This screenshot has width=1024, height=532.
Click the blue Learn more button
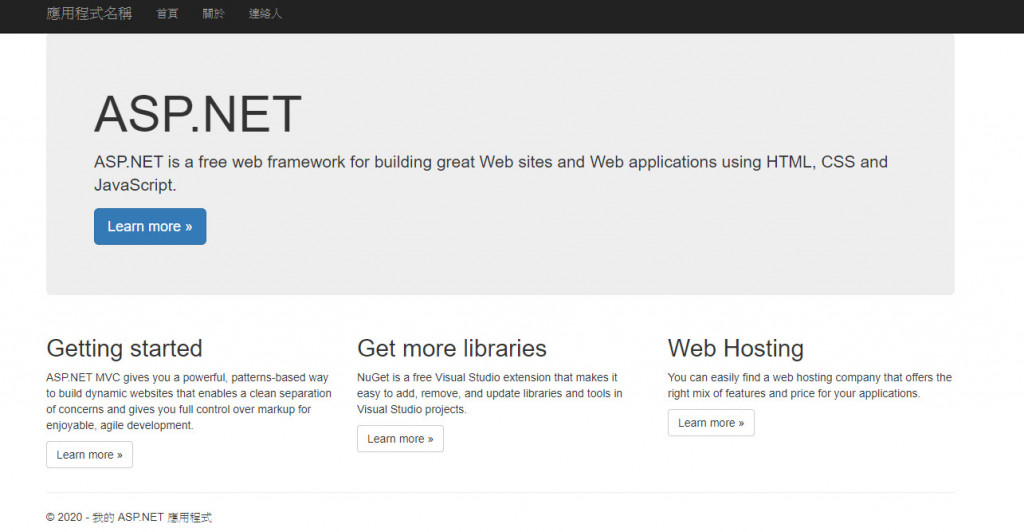(x=150, y=227)
